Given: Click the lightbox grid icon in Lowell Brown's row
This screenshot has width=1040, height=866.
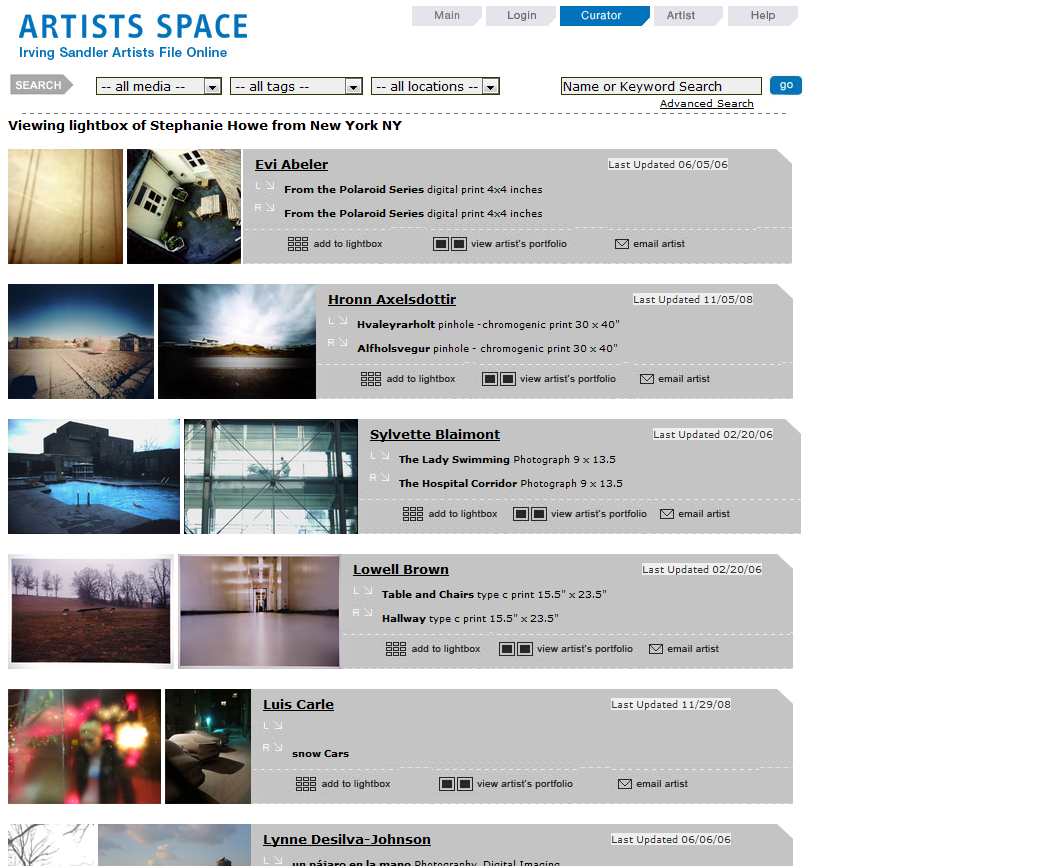Looking at the screenshot, I should pos(395,649).
